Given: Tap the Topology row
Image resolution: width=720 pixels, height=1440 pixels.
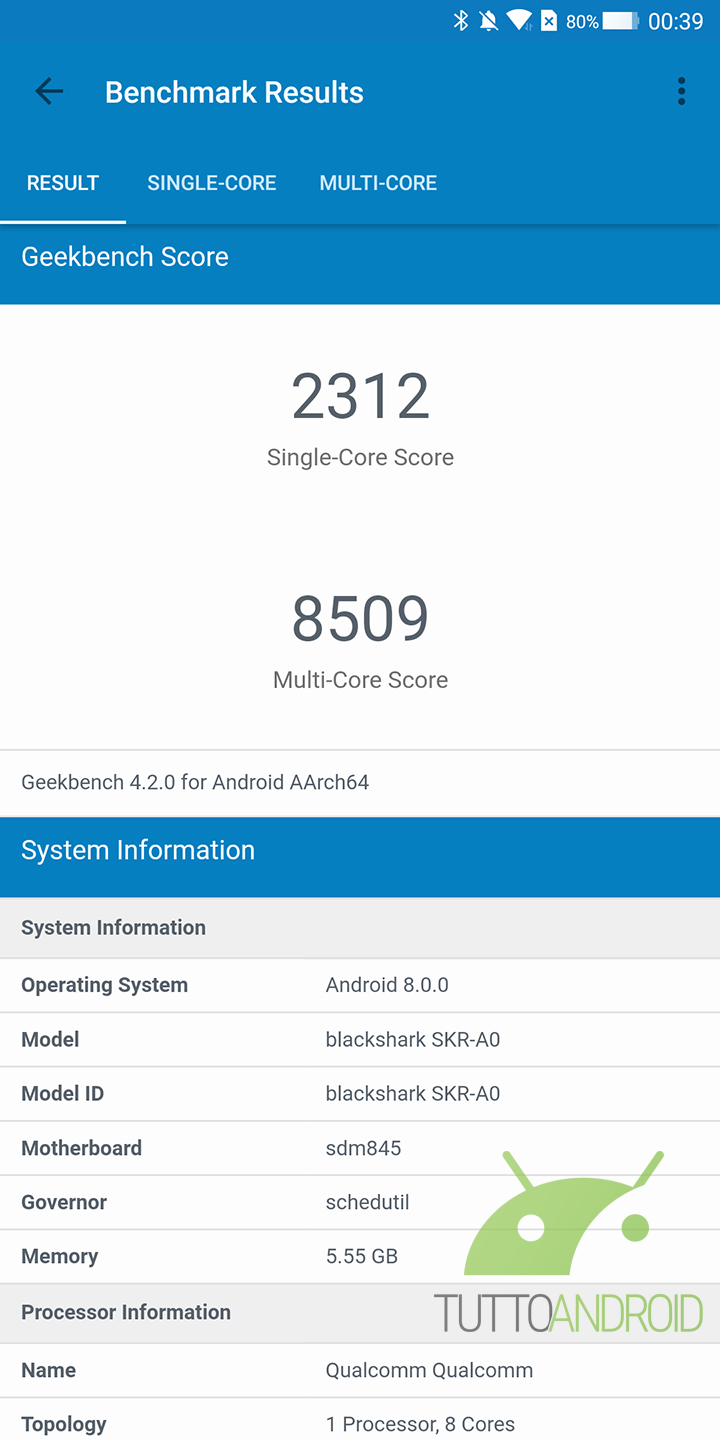Looking at the screenshot, I should pyautogui.click(x=360, y=1424).
